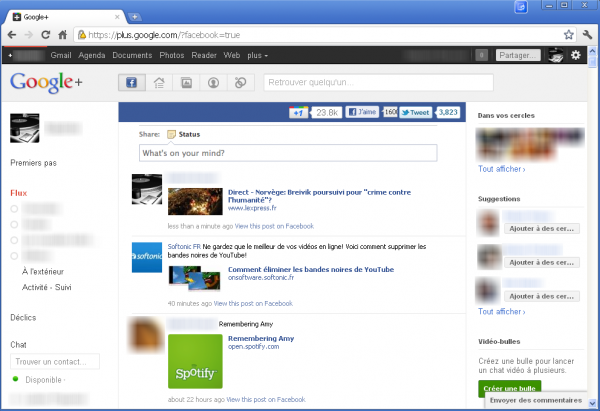Click the notifications counter box
The height and width of the screenshot is (411, 600).
point(481,55)
